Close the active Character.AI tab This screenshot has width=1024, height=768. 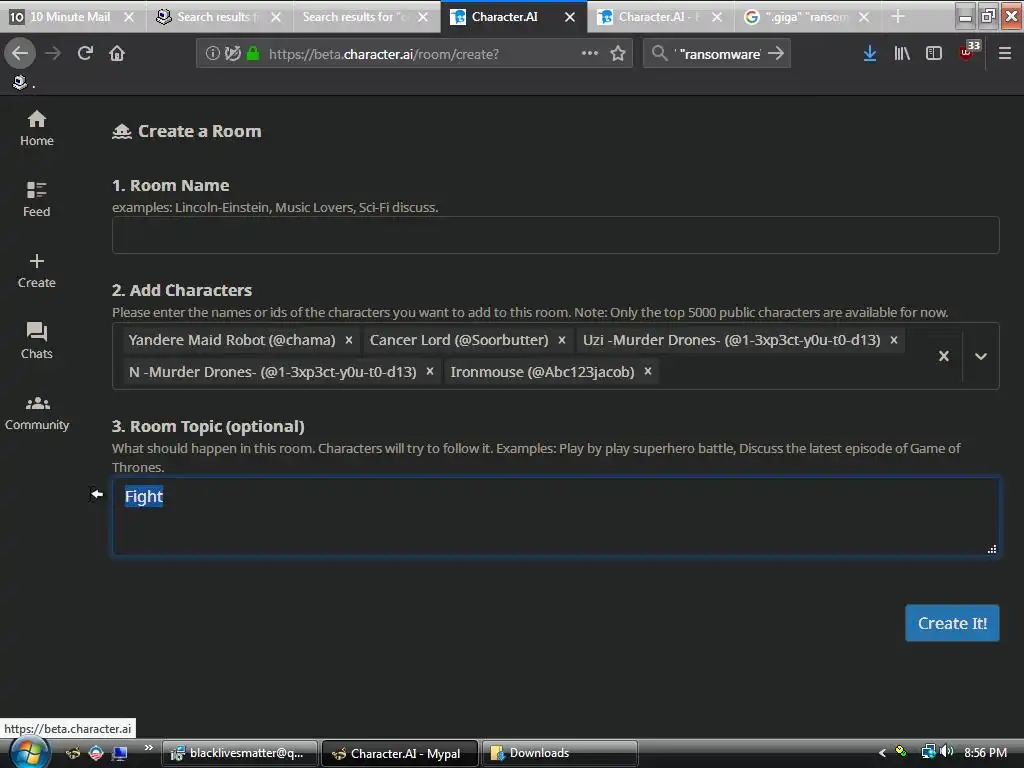(x=570, y=17)
